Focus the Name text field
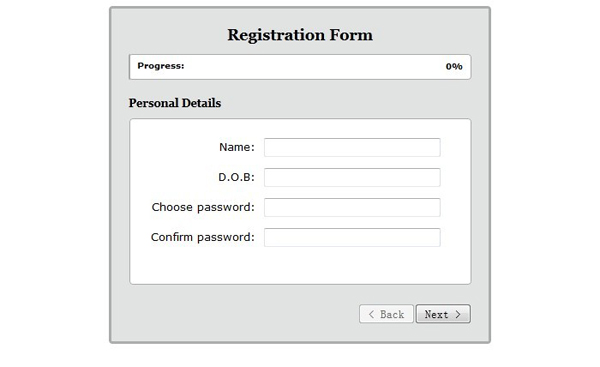The image size is (600, 367). pos(352,147)
